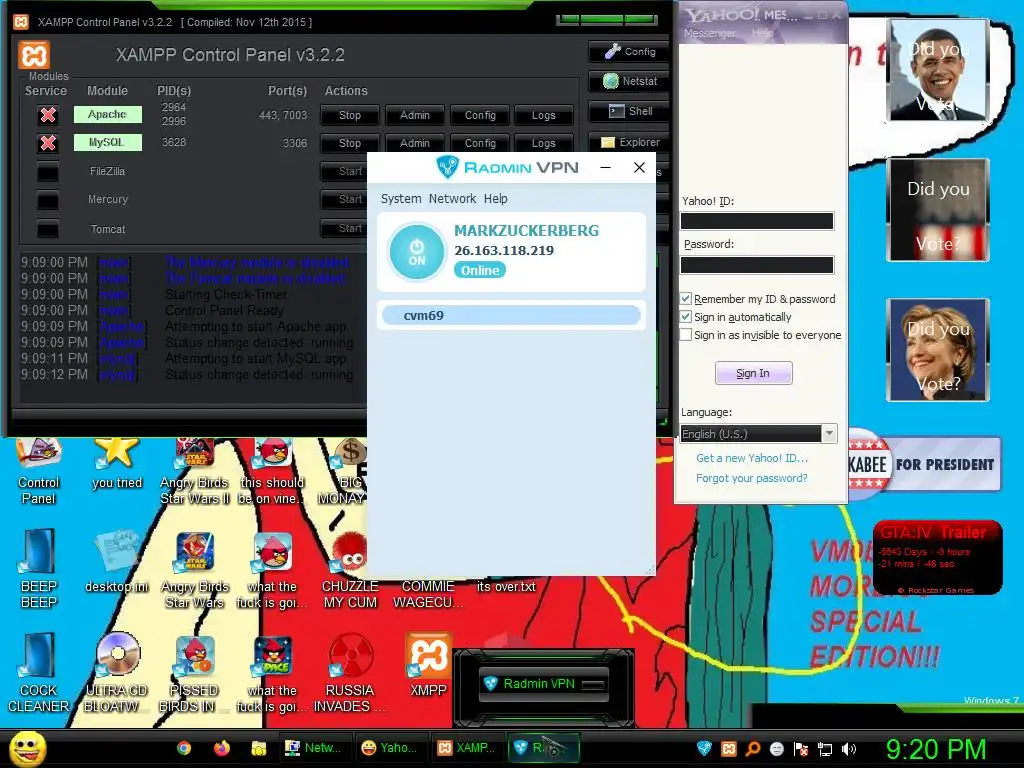Viewport: 1024px width, 768px height.
Task: Click the Obama 'Did you Vote?' thumbnail
Action: pyautogui.click(x=938, y=70)
